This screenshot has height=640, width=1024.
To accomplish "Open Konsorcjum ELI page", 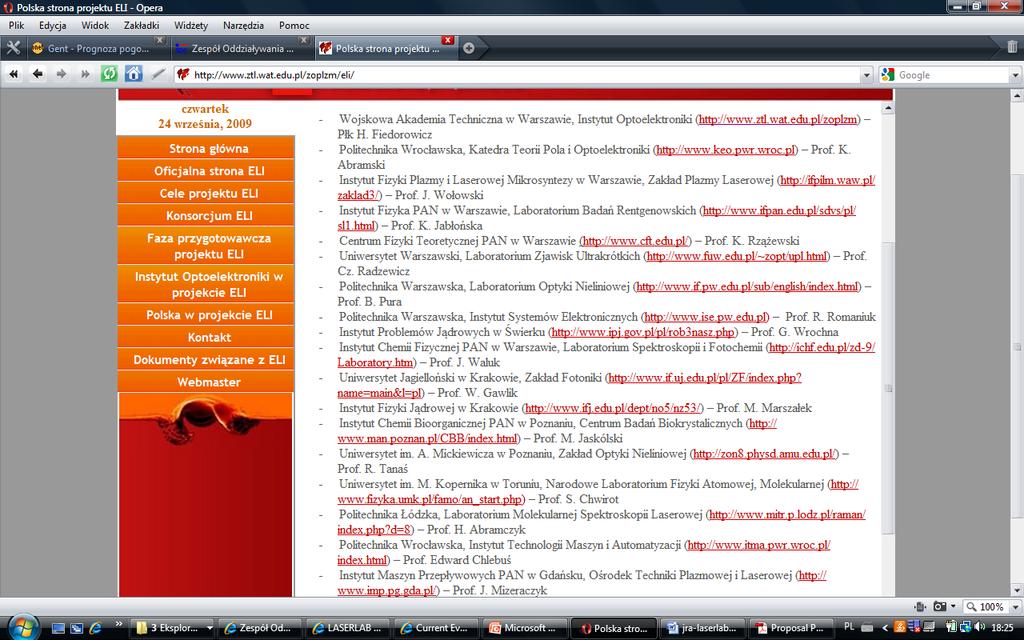I will click(x=208, y=215).
